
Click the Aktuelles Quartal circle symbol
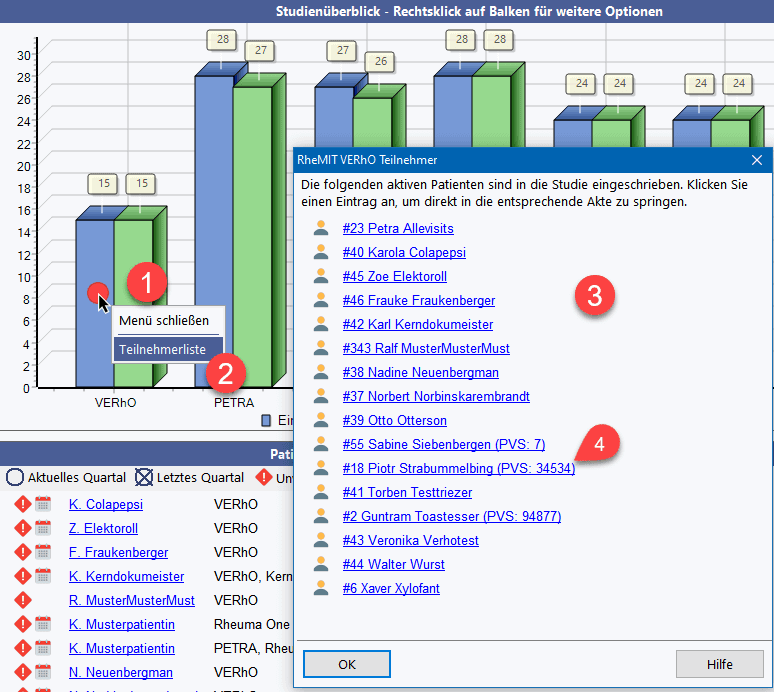[x=15, y=477]
